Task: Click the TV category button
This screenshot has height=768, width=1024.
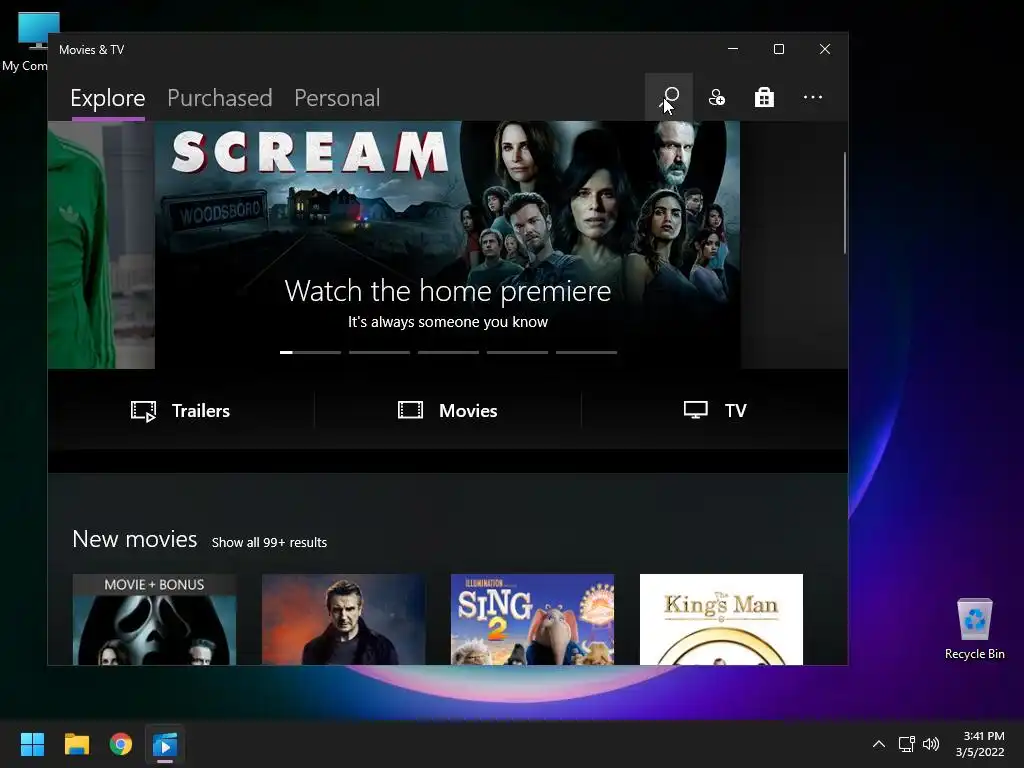Action: pyautogui.click(x=715, y=411)
